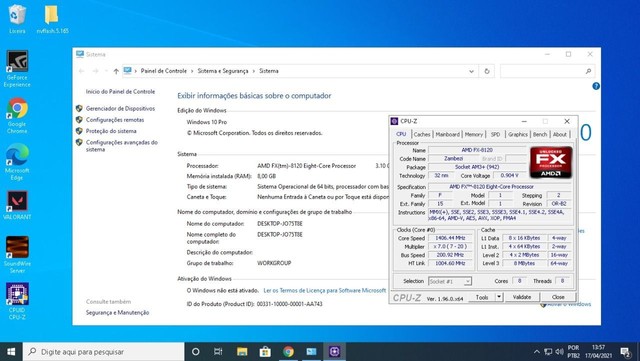
Task: Open the Lixeira recycle bin icon
Action: (17, 19)
